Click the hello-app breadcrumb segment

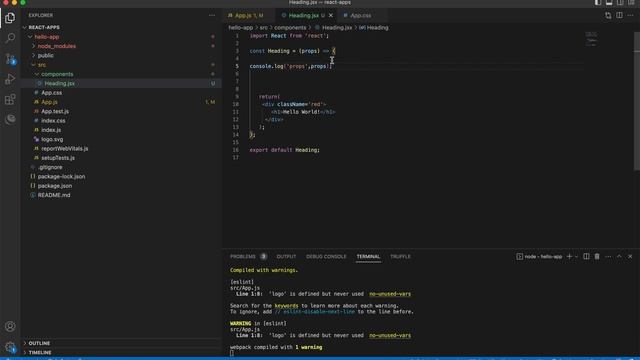(x=240, y=28)
